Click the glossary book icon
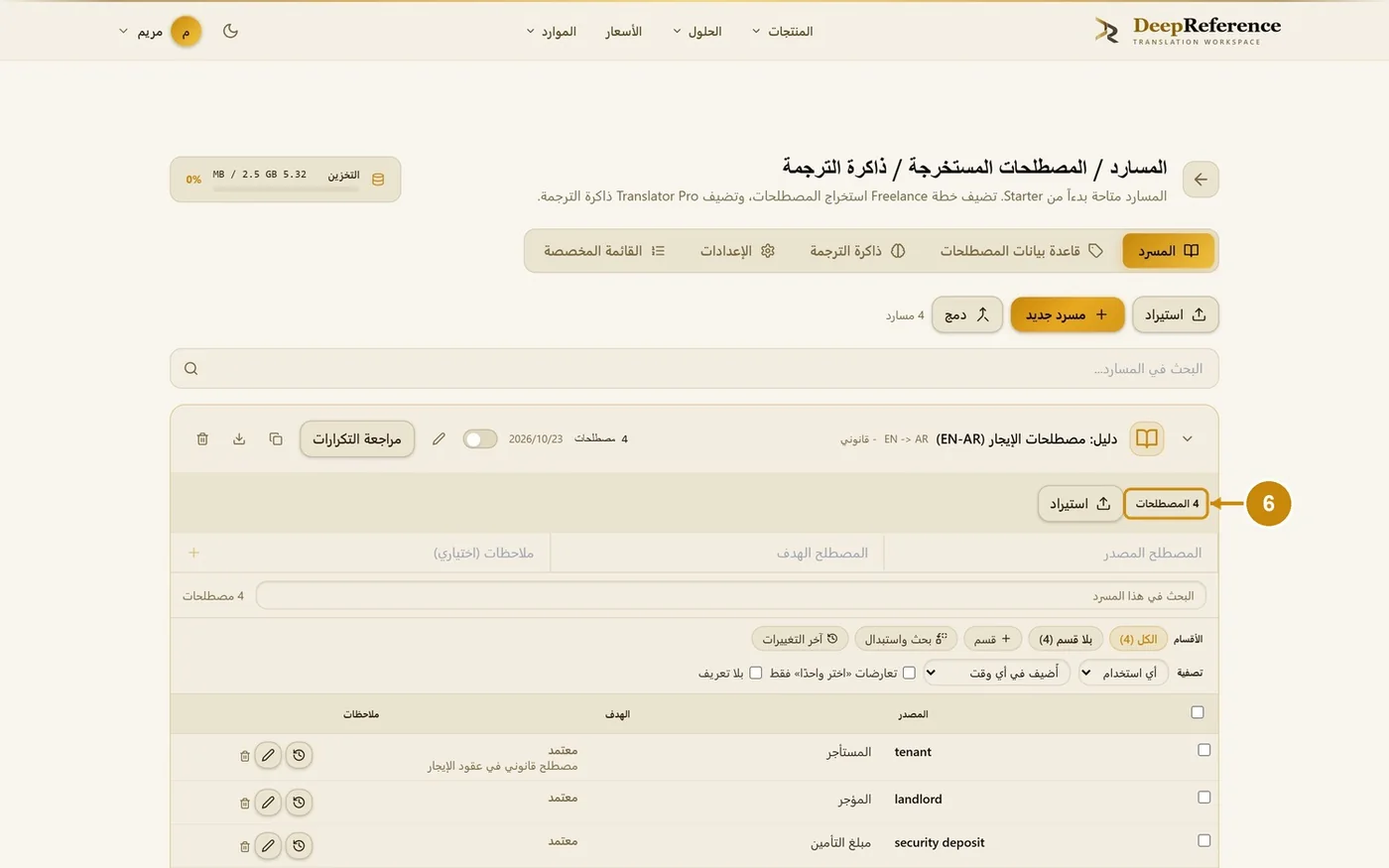This screenshot has width=1389, height=868. coord(1147,438)
